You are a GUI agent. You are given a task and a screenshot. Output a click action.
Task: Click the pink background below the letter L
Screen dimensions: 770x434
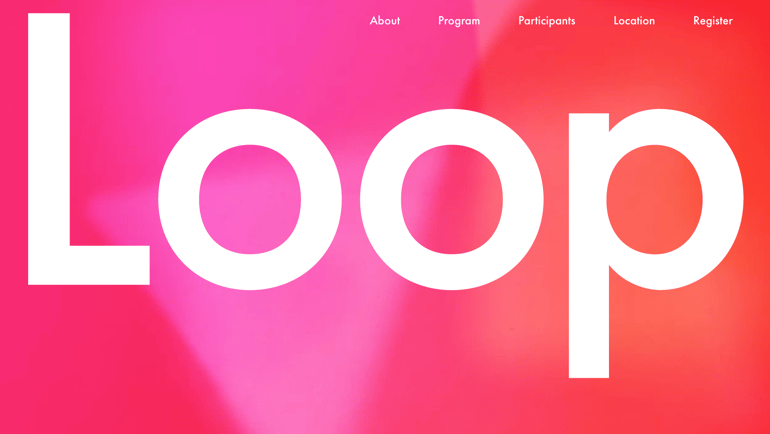pyautogui.click(x=74, y=358)
